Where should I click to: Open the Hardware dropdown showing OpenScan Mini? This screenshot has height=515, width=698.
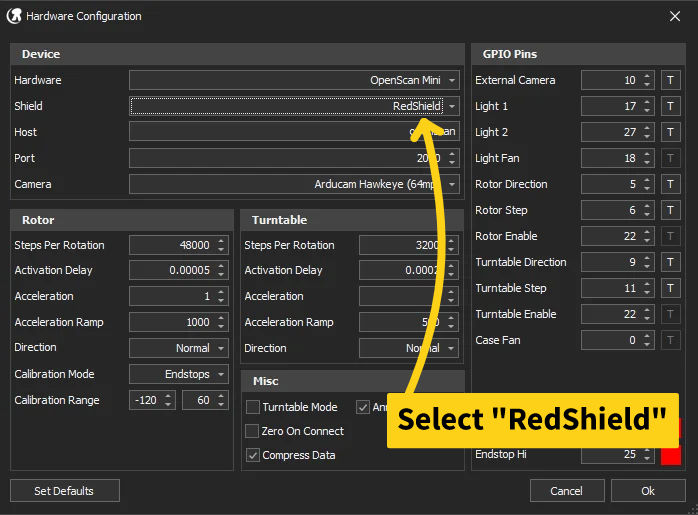point(294,80)
